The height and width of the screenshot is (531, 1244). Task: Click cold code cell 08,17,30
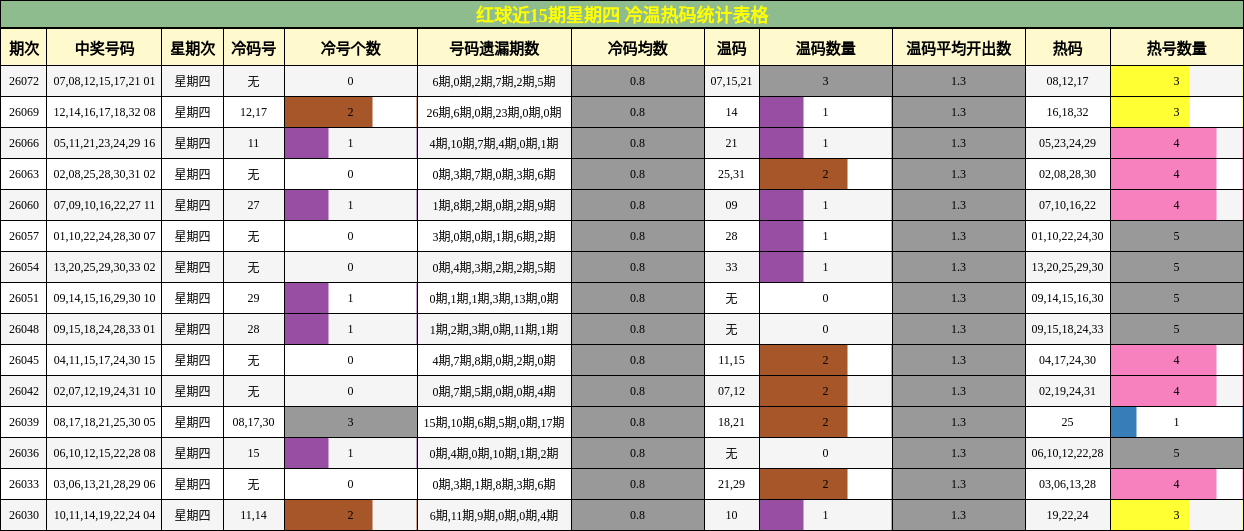(x=253, y=422)
